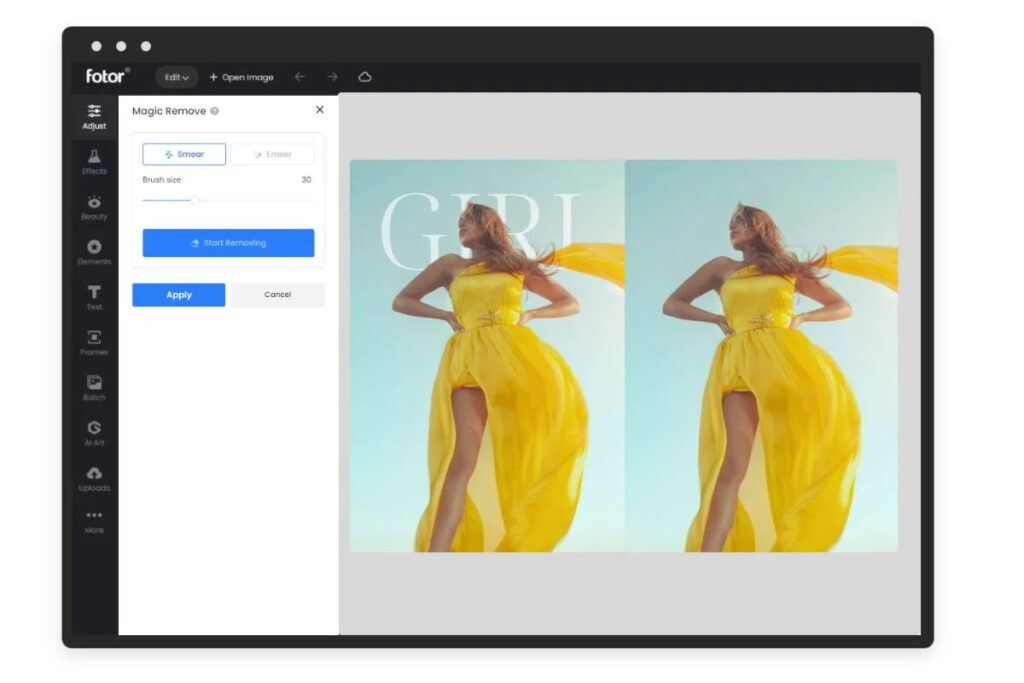Open the AI Art panel
Image resolution: width=1024 pixels, height=683 pixels.
click(93, 433)
